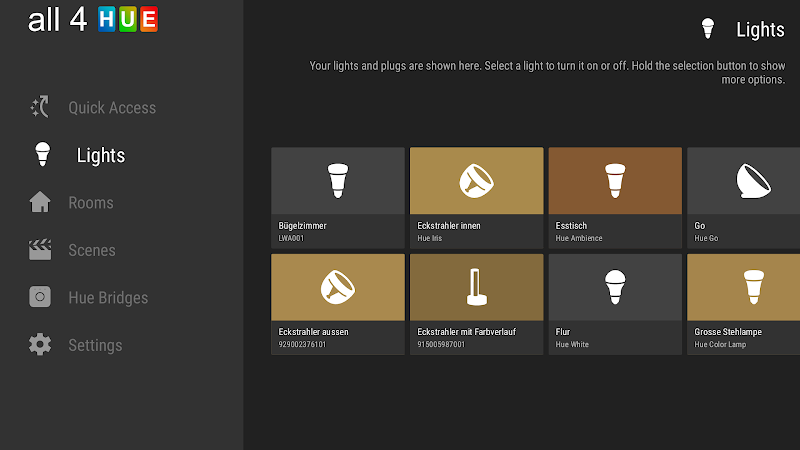Click the 929002376101 model number
This screenshot has width=800, height=450.
pyautogui.click(x=302, y=344)
